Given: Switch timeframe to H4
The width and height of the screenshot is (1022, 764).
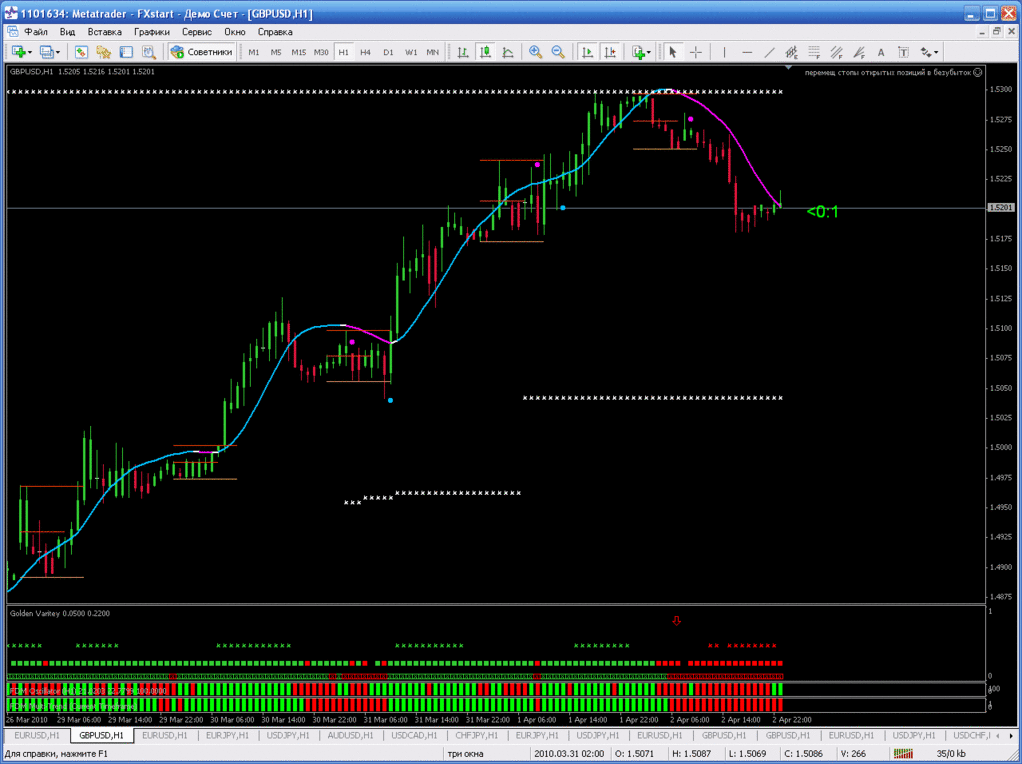Looking at the screenshot, I should click(x=365, y=52).
